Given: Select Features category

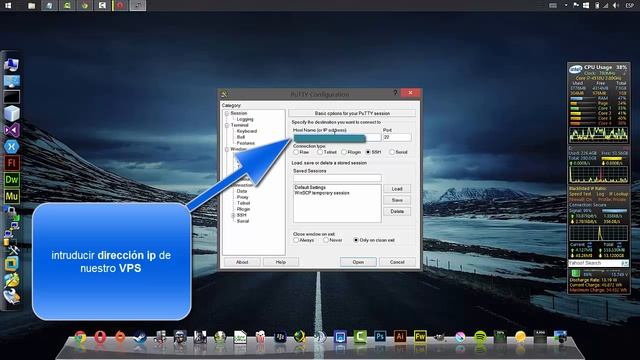Looking at the screenshot, I should (246, 143).
